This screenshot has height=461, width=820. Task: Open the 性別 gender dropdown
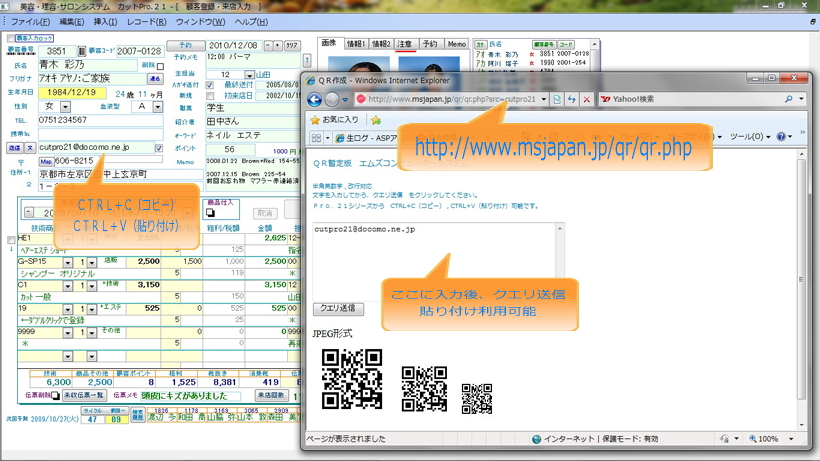tap(65, 107)
